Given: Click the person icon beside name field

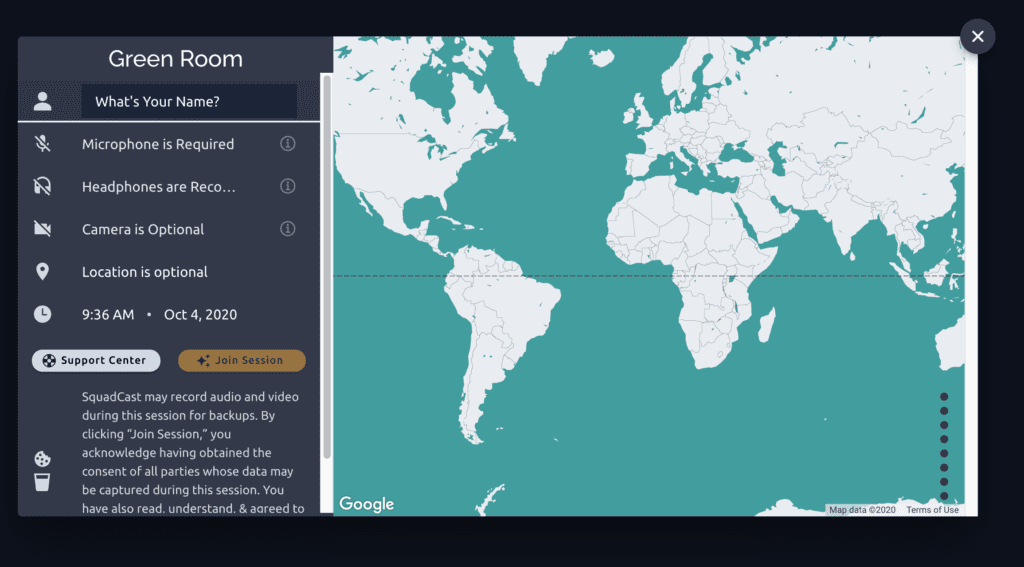Looking at the screenshot, I should click(42, 101).
